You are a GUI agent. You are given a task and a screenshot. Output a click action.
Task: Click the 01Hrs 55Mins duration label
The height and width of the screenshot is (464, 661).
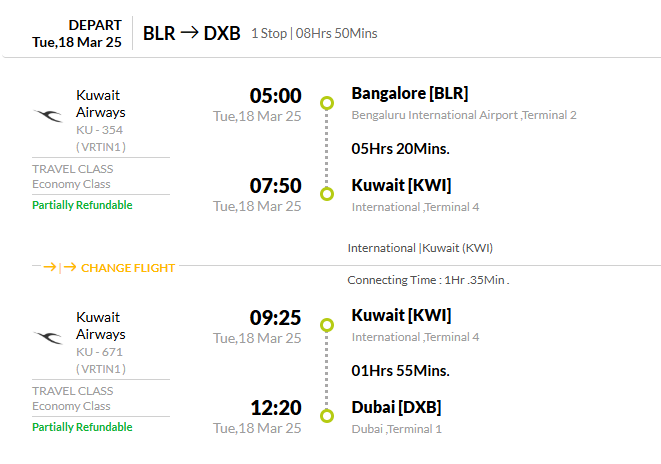400,371
